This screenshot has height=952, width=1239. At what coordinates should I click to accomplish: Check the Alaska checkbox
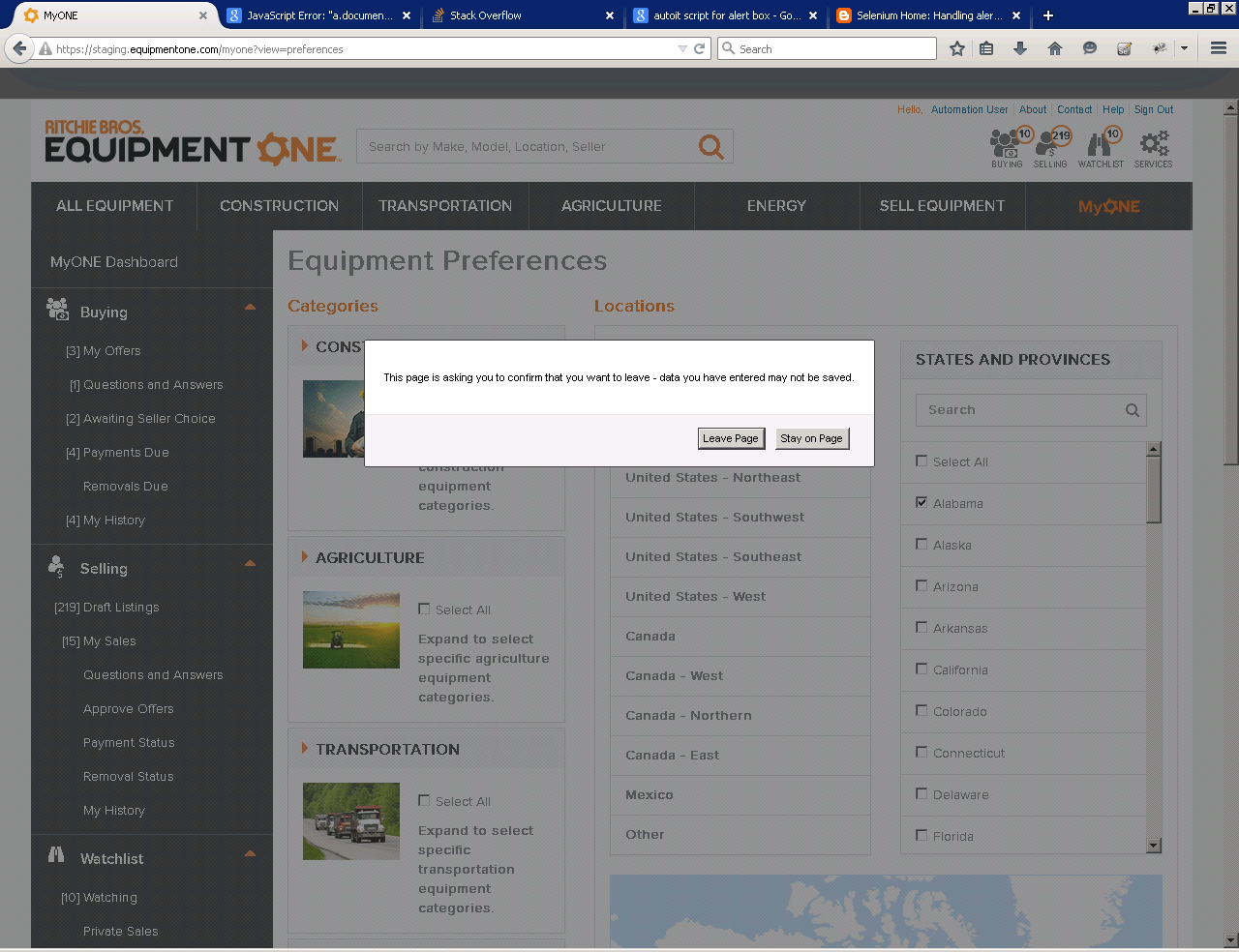(922, 544)
